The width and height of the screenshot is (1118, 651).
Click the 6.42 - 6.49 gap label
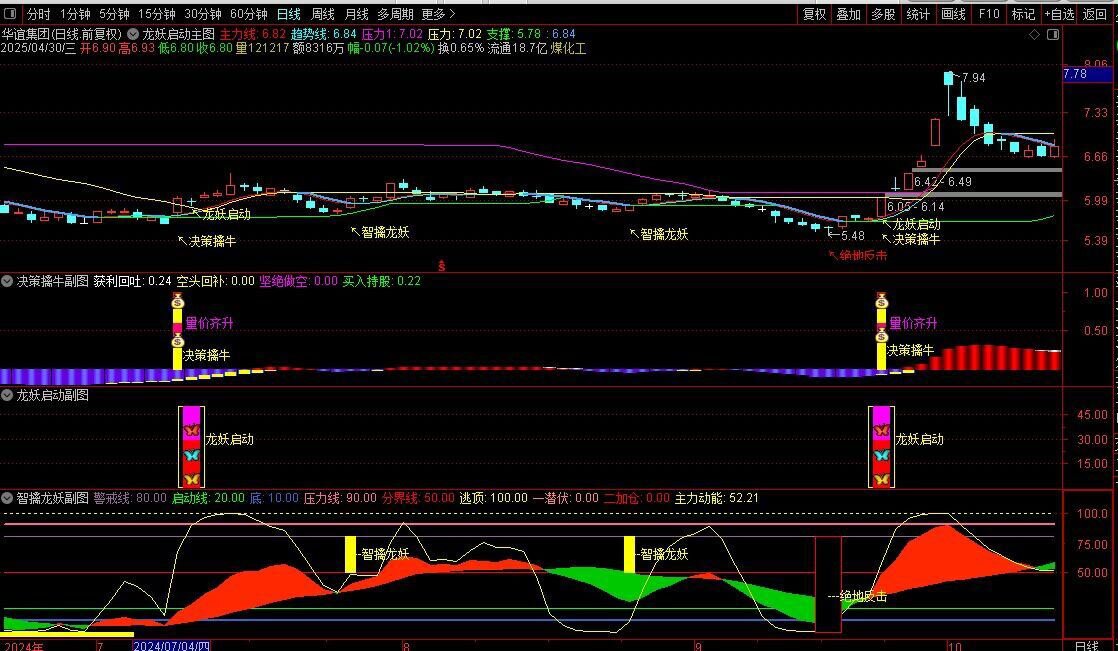tap(943, 182)
